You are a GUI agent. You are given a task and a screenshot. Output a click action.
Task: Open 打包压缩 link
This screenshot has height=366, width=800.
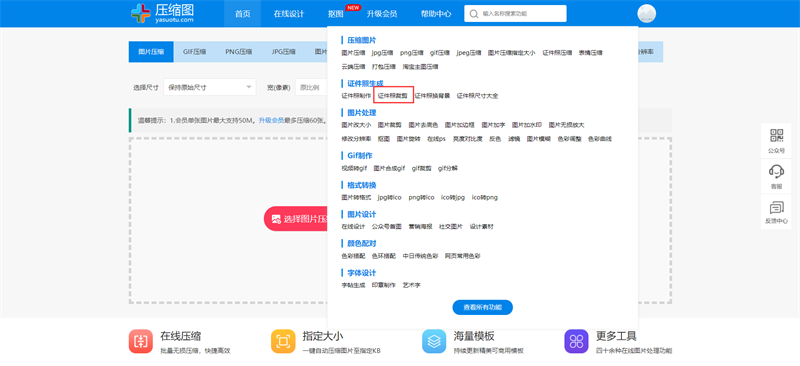(384, 66)
